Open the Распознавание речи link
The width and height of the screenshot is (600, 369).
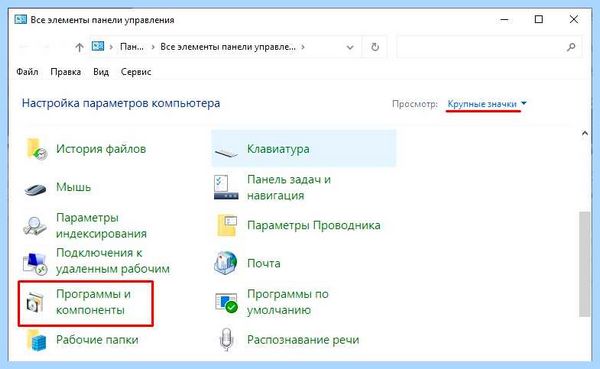tap(303, 340)
